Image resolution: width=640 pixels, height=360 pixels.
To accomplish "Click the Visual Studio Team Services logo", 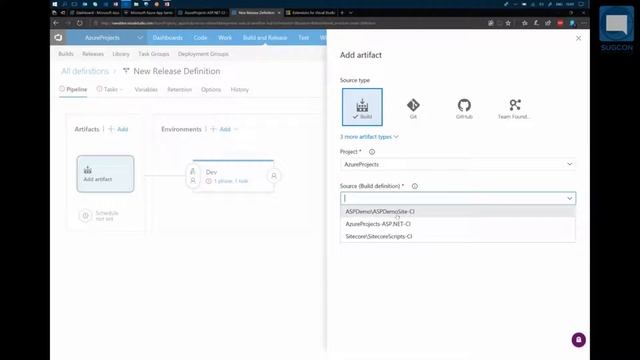I will tap(58, 38).
